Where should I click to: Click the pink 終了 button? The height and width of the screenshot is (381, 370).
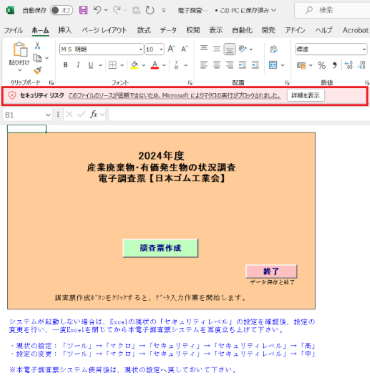coord(271,271)
